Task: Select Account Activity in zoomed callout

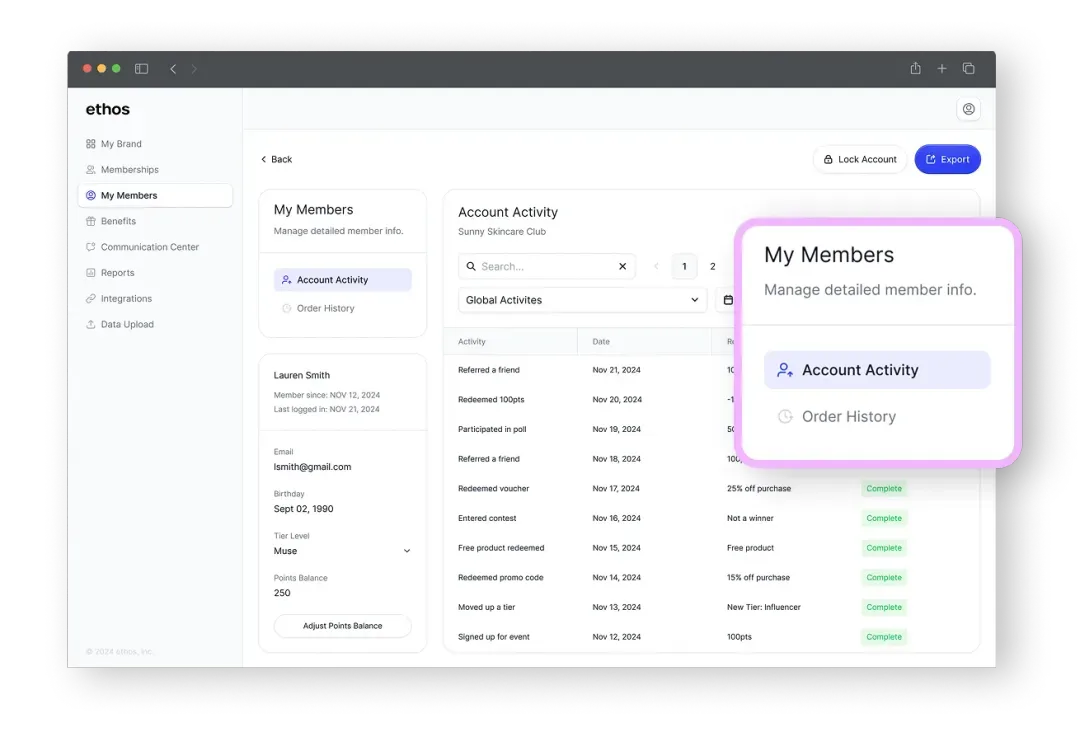Action: pos(877,370)
